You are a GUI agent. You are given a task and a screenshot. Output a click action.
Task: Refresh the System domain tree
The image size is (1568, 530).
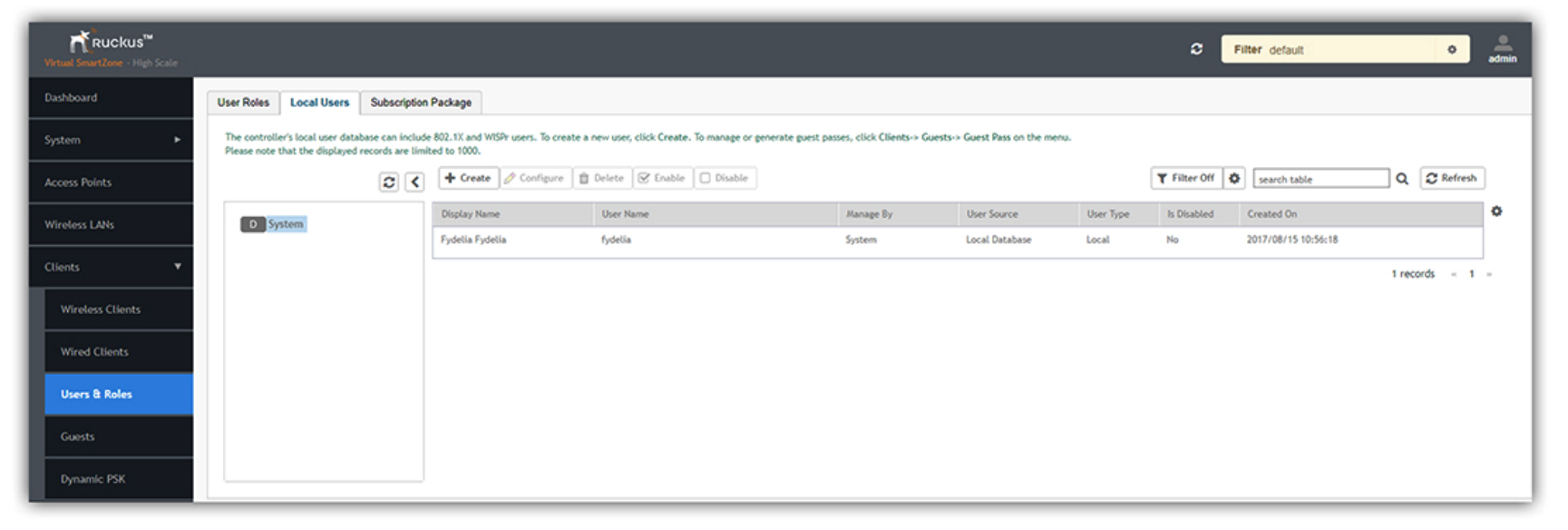coord(389,182)
